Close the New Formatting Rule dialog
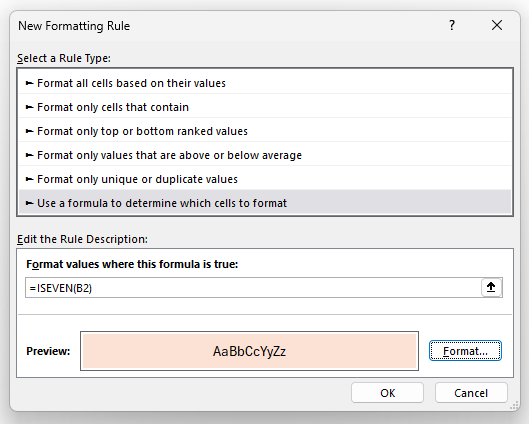This screenshot has width=529, height=424. [x=497, y=25]
